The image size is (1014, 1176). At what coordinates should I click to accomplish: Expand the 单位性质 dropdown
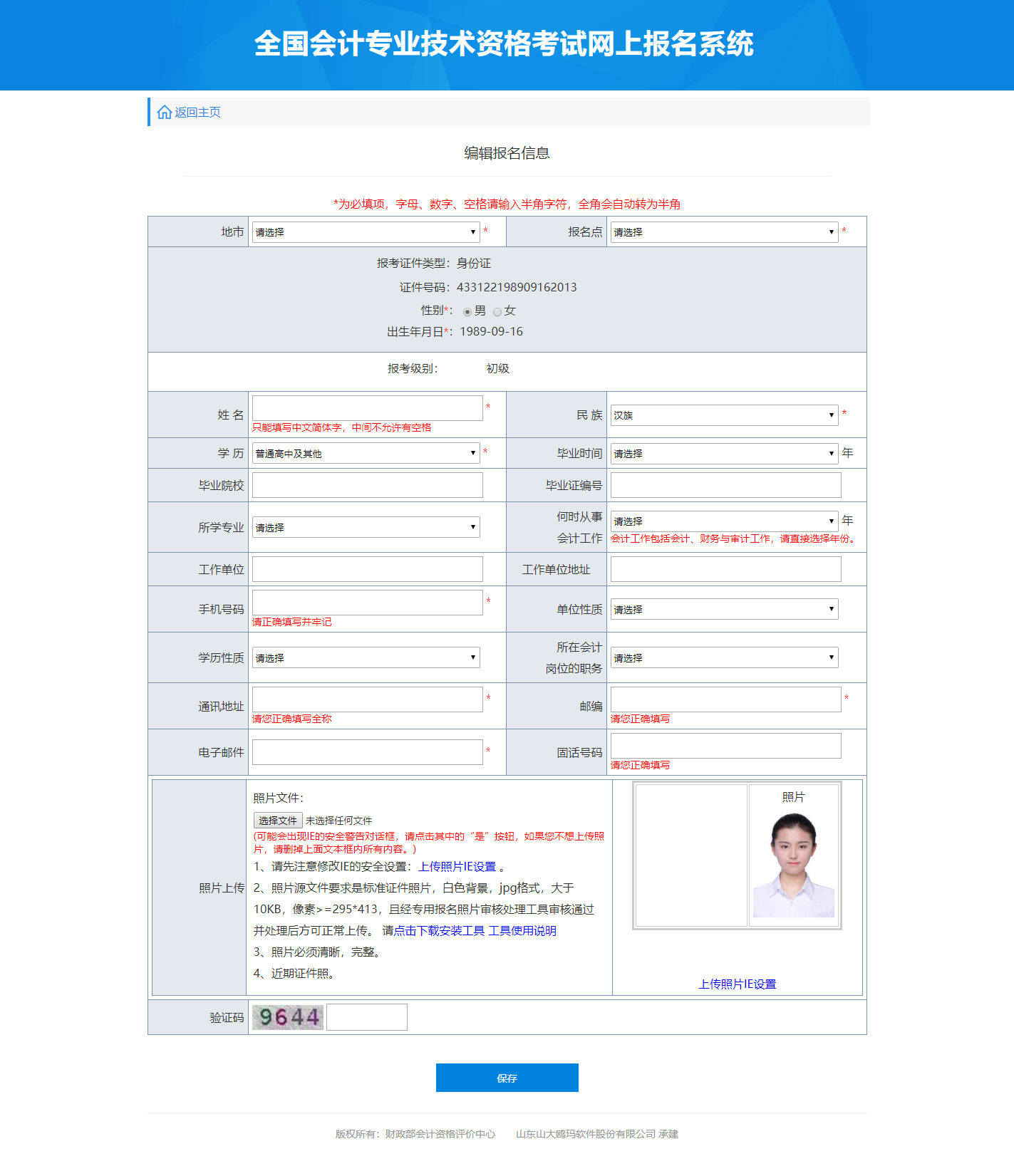point(724,610)
